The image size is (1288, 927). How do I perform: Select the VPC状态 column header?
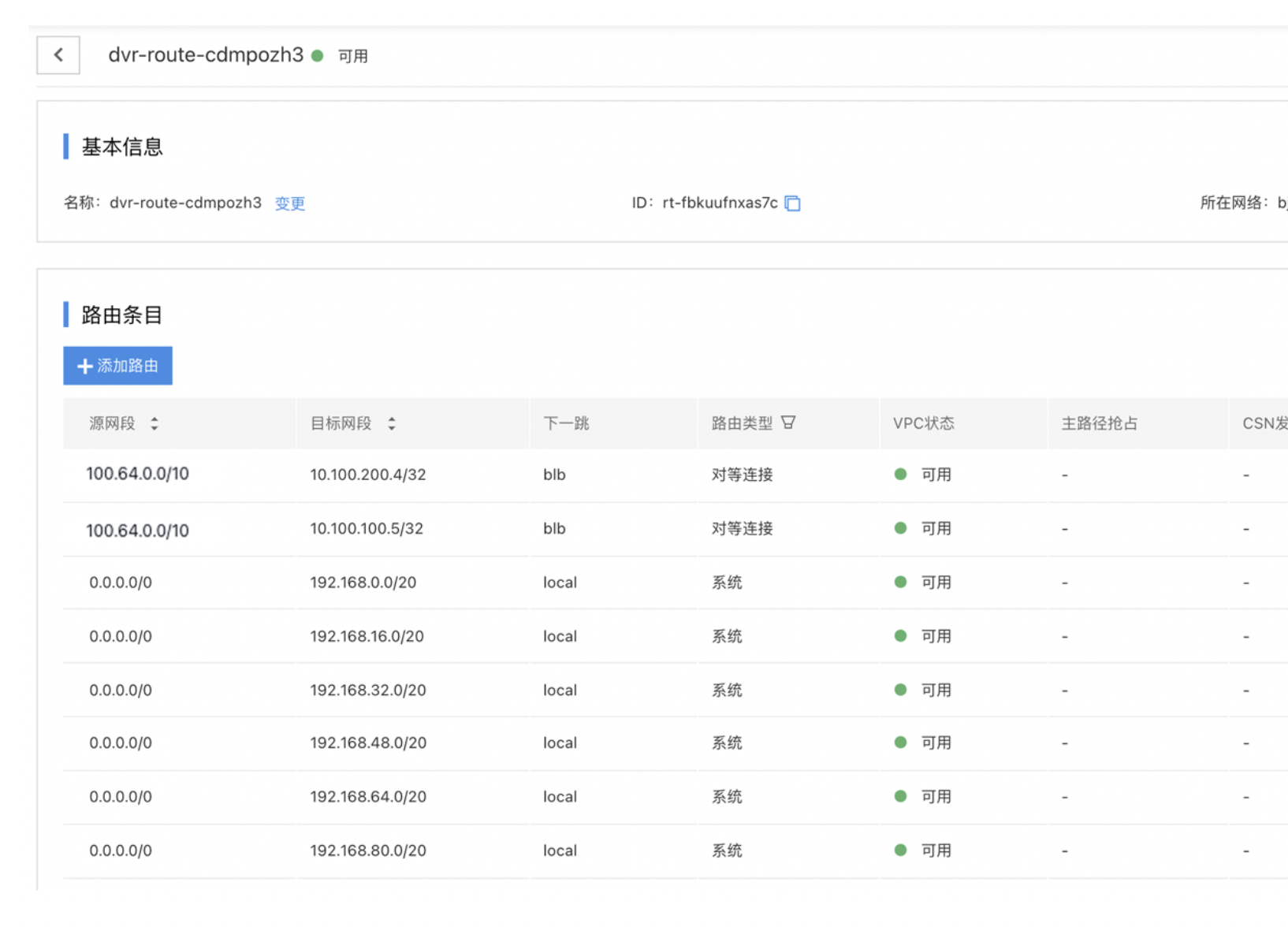923,423
